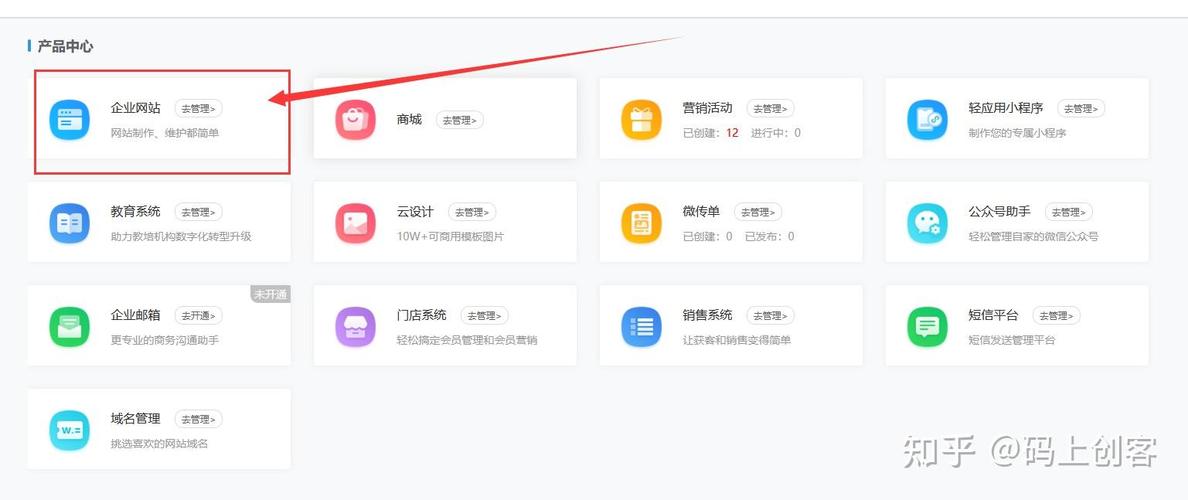Click 已创建：0 under 微传单
The height and width of the screenshot is (500, 1188).
[x=708, y=237]
